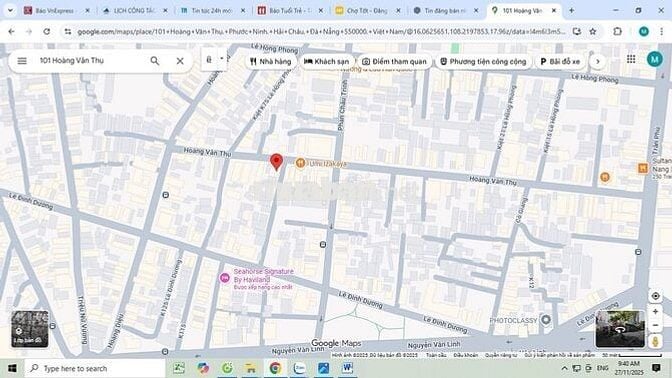Click the Điều khoản link in footer
Viewport: 672px width, 378px height.
[466, 355]
